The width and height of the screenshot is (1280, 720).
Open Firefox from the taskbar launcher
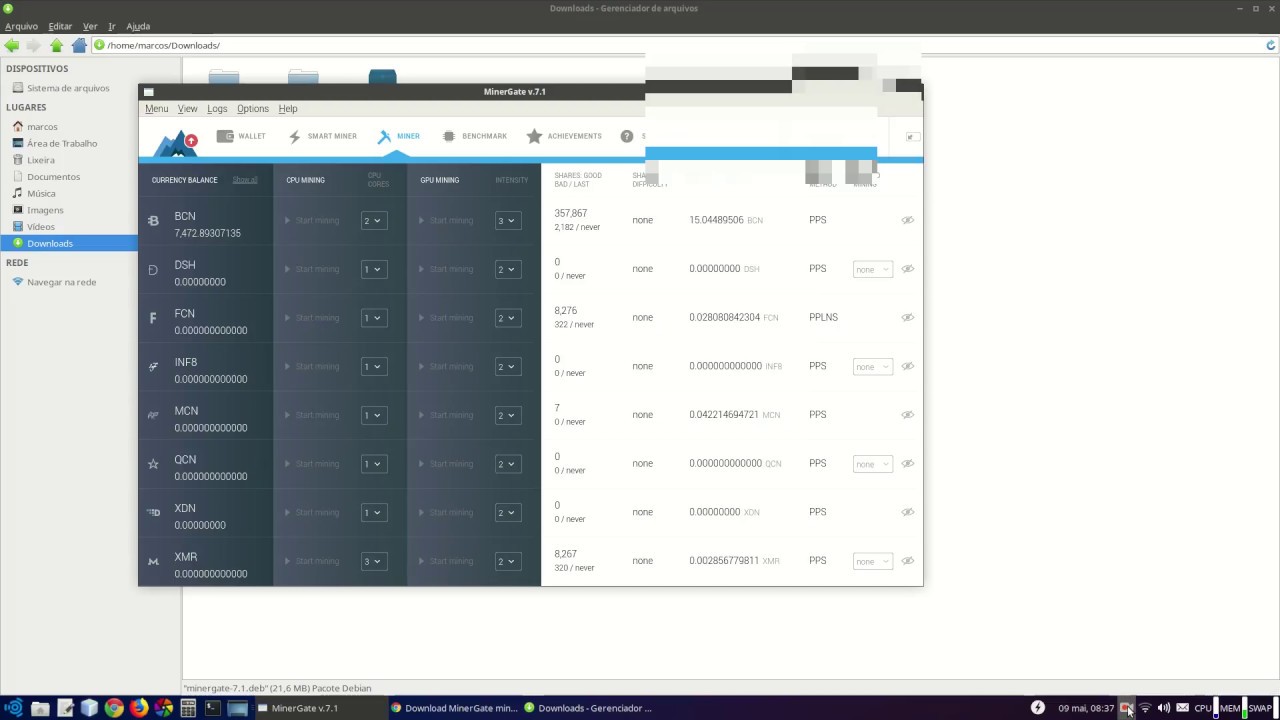[x=138, y=708]
